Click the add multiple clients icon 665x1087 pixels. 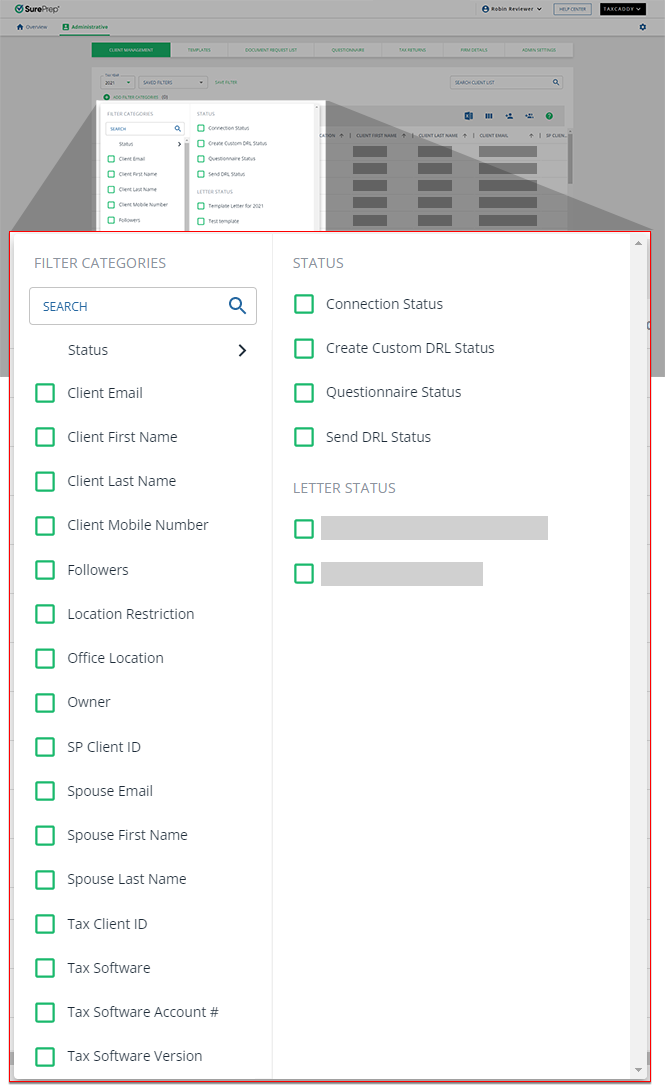(530, 115)
